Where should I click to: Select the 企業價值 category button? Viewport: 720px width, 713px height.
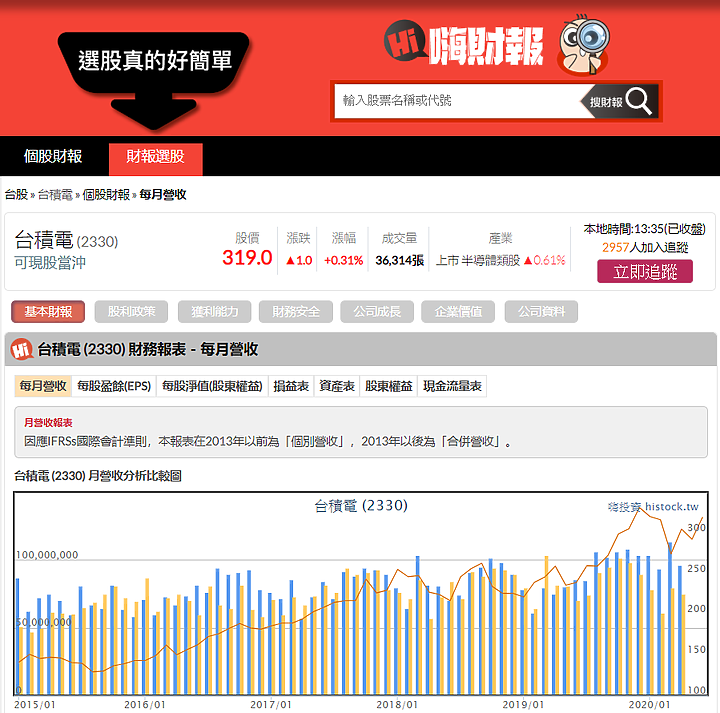coord(458,312)
